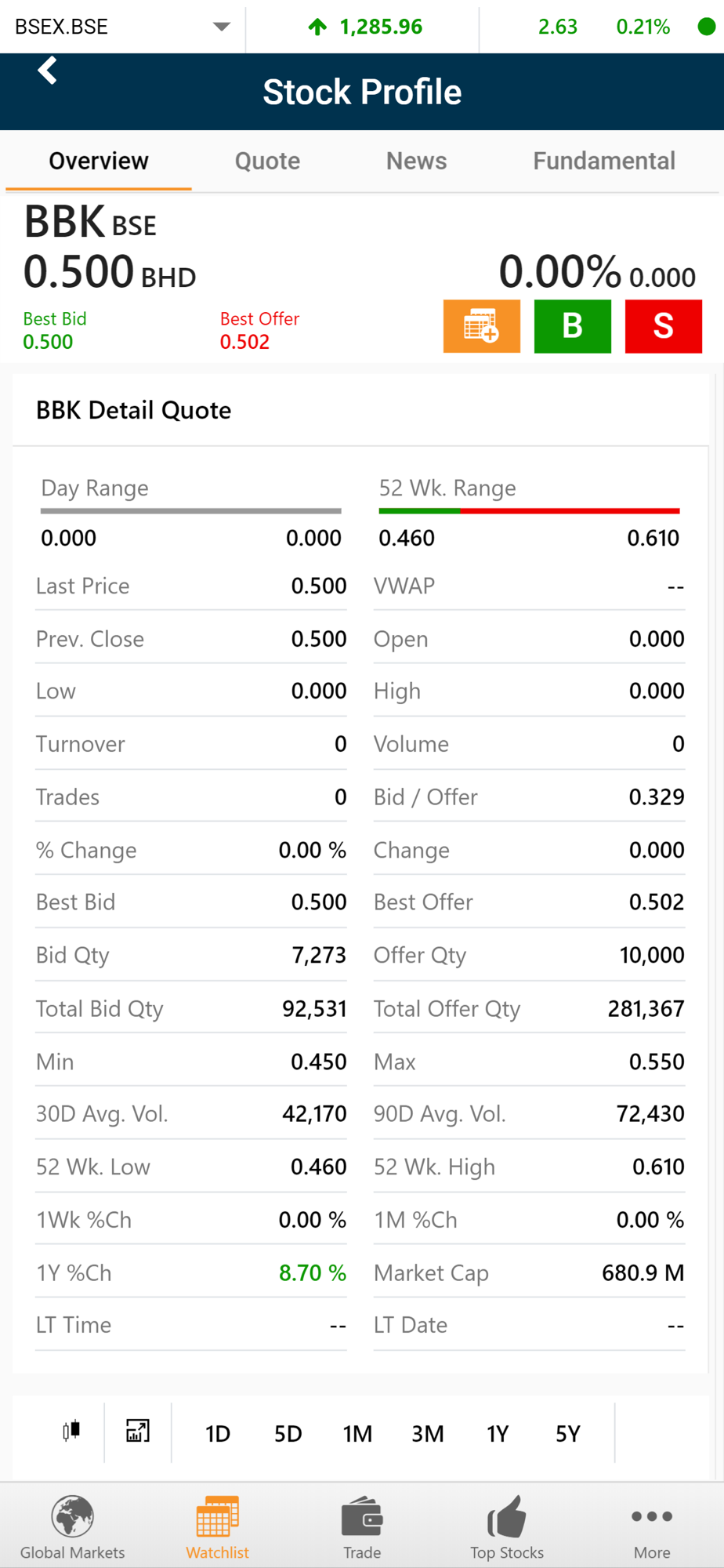Tap the BBK BSE symbol heading
This screenshot has height=1568, width=724.
pos(90,221)
